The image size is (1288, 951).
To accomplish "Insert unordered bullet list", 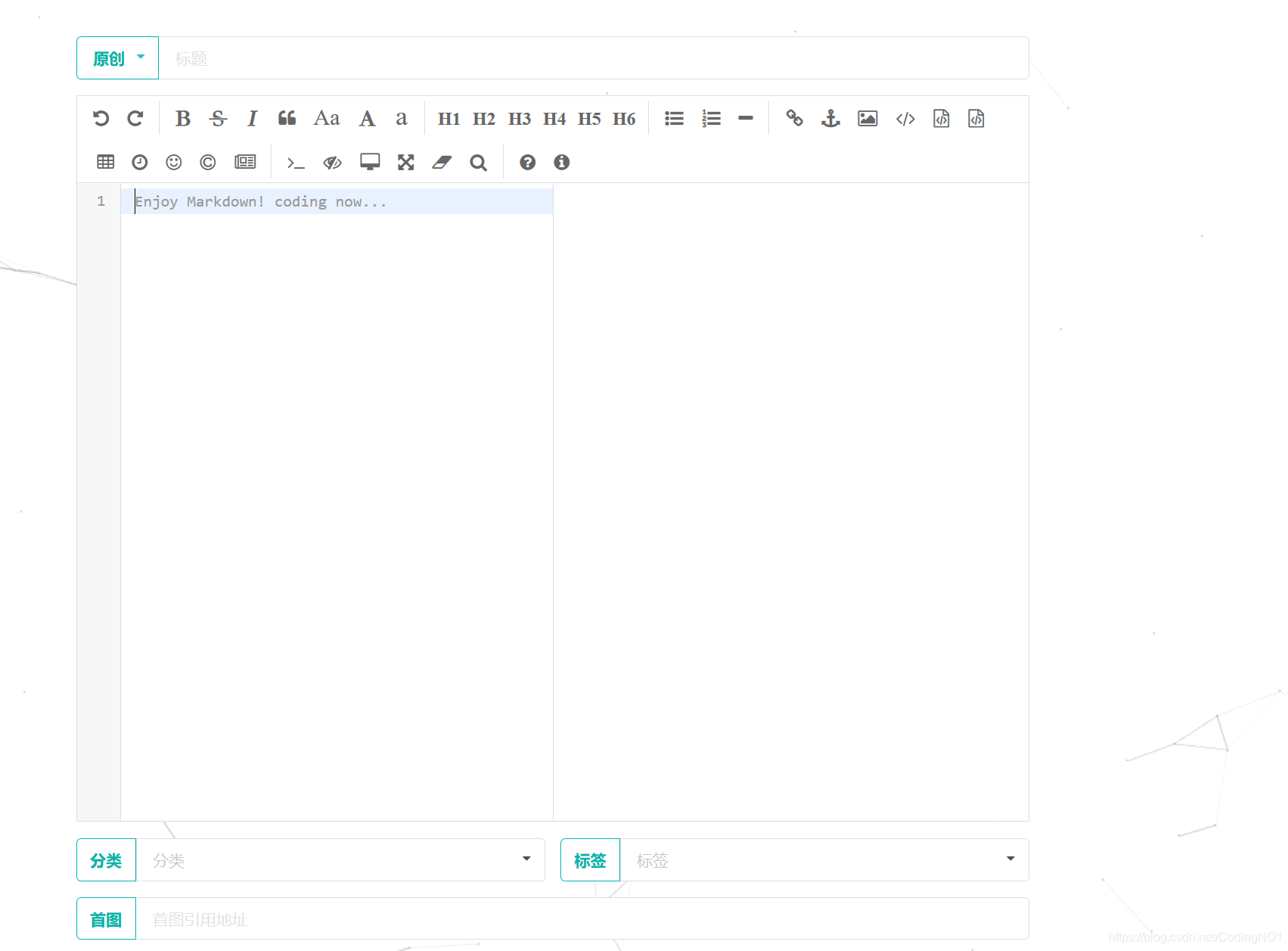I will 674,119.
